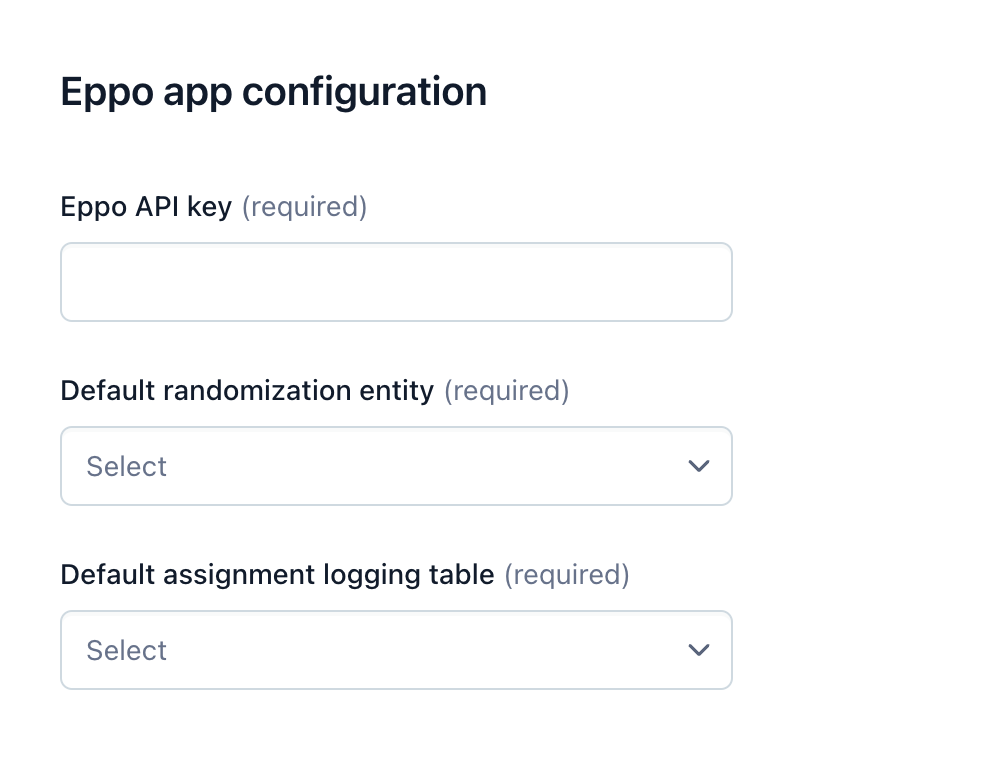This screenshot has width=992, height=768.
Task: Click the chevron on the assignment logging table selector
Action: click(698, 650)
